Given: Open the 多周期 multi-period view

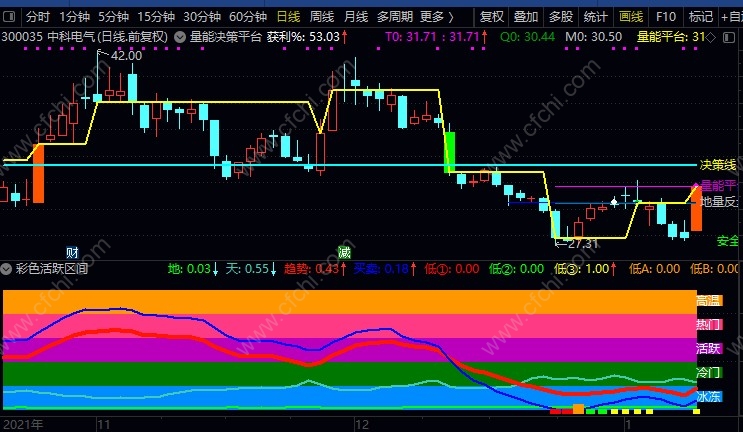Looking at the screenshot, I should click(395, 18).
